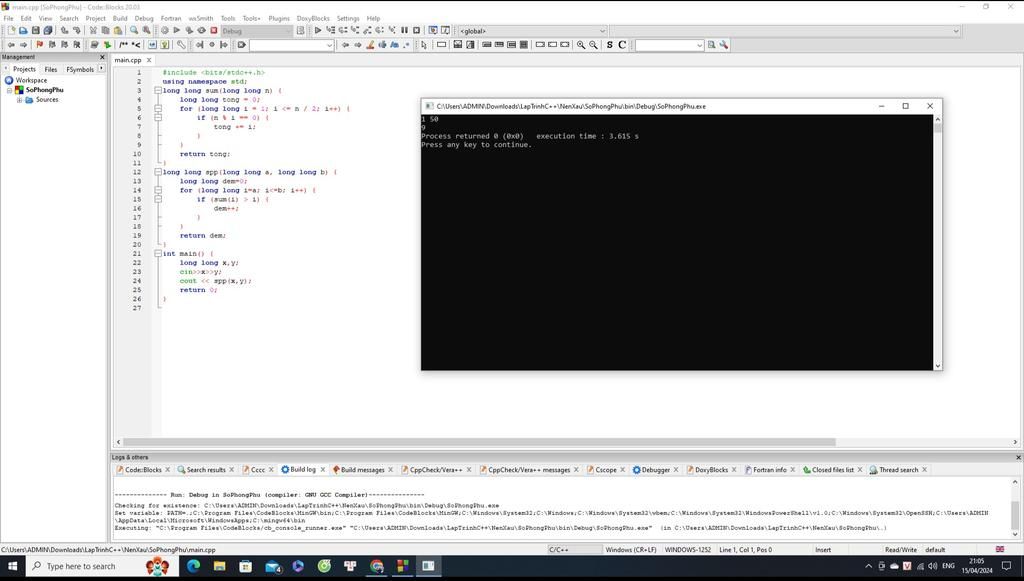Switch to the Files tab in Management
The height and width of the screenshot is (581, 1024).
tap(51, 69)
